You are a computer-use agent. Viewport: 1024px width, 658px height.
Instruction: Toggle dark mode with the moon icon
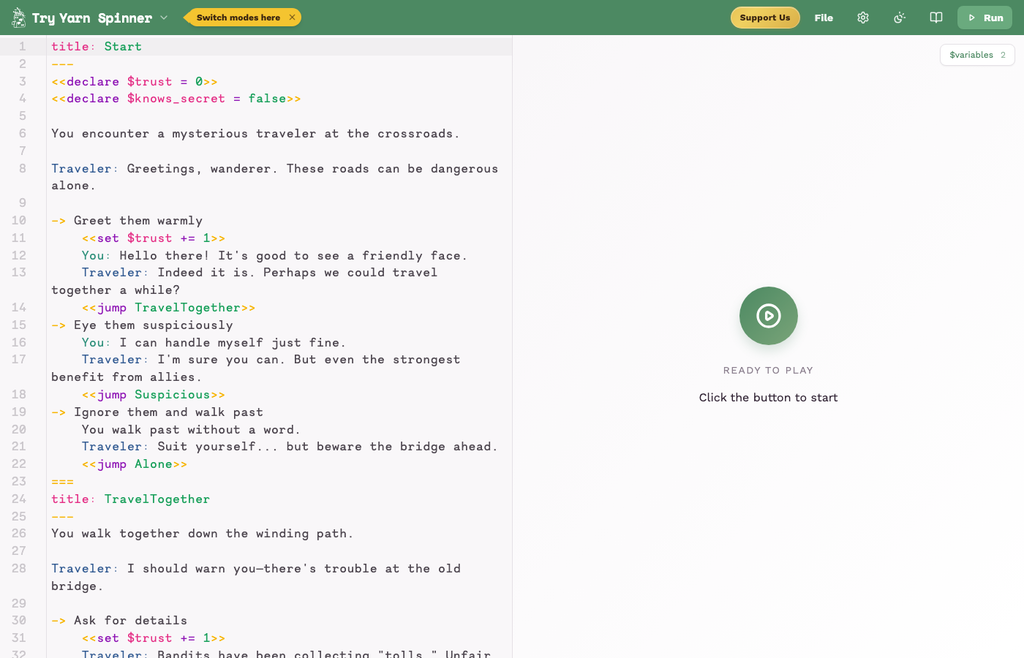(x=899, y=18)
